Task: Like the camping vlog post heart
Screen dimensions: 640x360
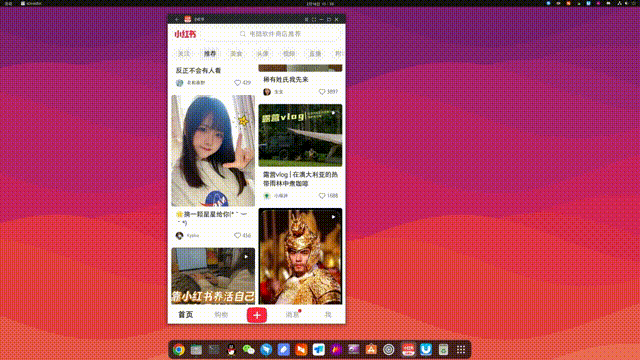Action: pyautogui.click(x=322, y=196)
